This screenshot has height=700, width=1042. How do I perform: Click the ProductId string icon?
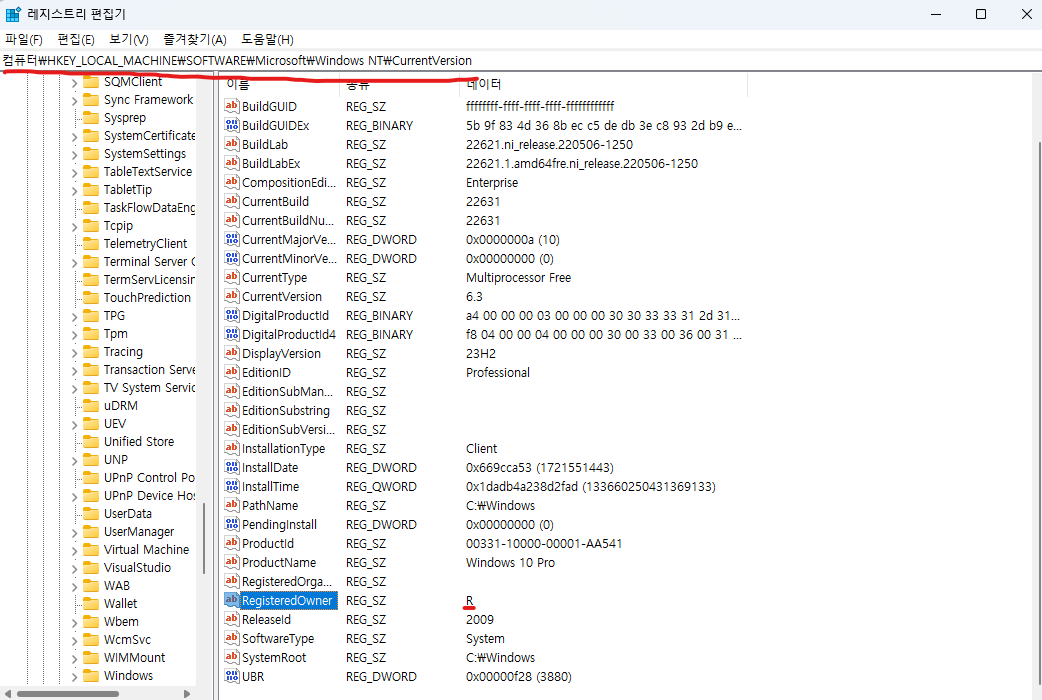(x=231, y=543)
